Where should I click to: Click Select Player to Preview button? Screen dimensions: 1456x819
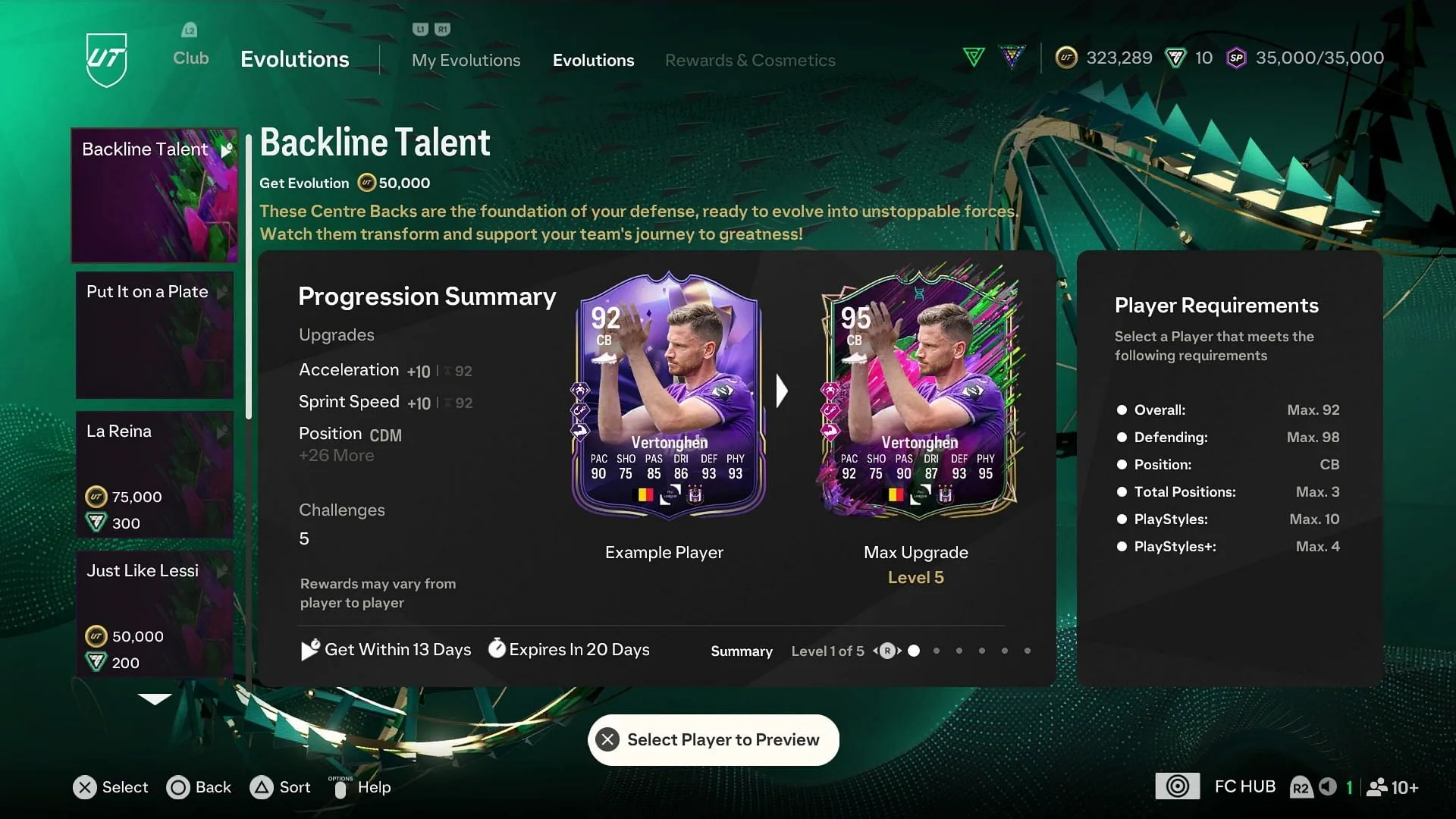click(714, 739)
